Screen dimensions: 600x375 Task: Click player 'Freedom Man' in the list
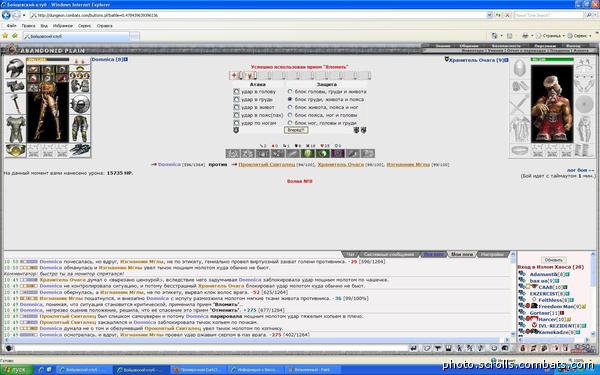[555, 307]
